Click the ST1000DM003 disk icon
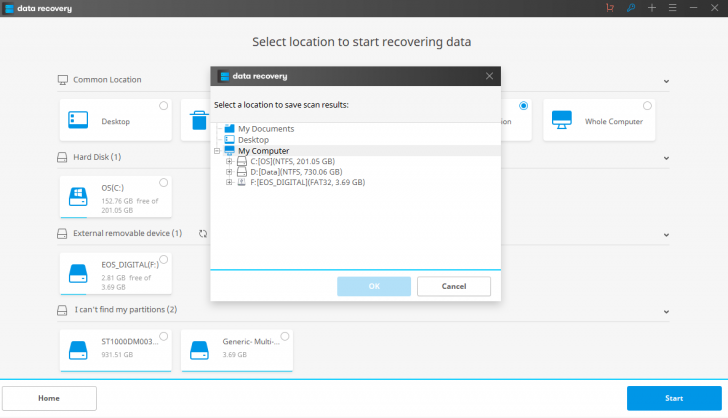The image size is (728, 418). click(x=78, y=350)
